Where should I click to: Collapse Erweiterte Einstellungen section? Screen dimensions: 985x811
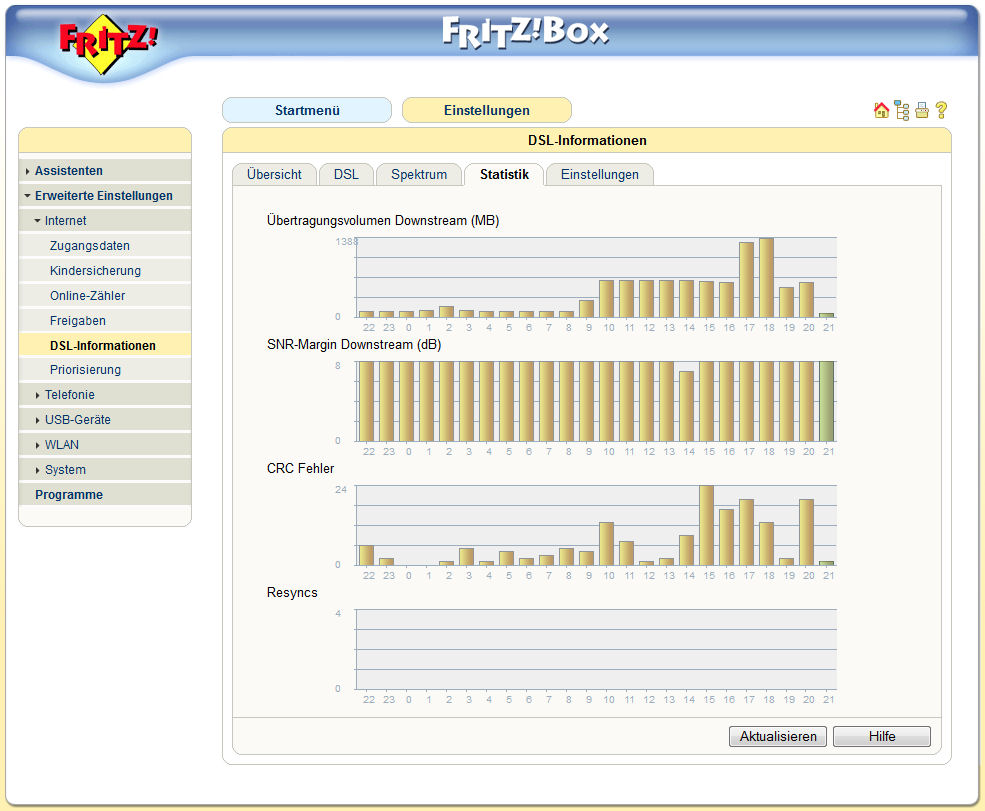tap(103, 196)
